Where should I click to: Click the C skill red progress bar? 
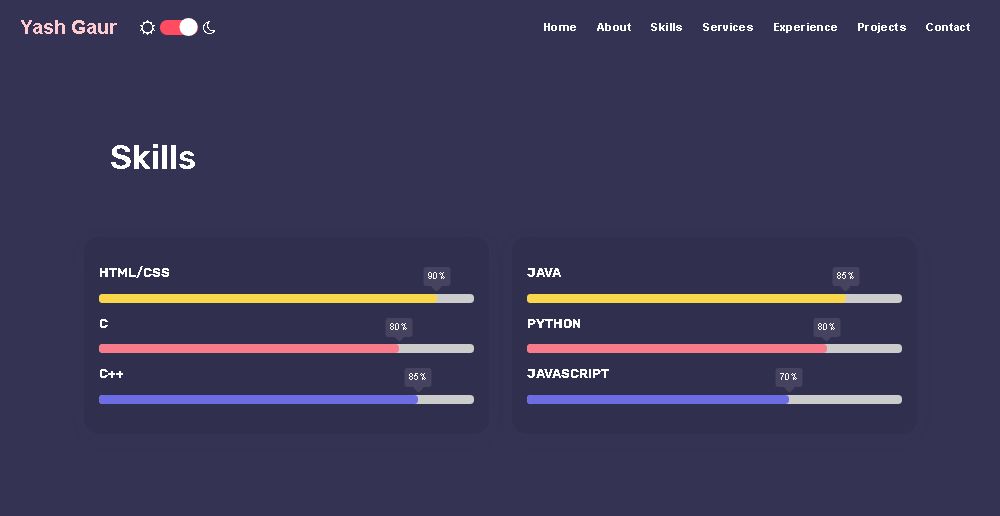click(249, 349)
